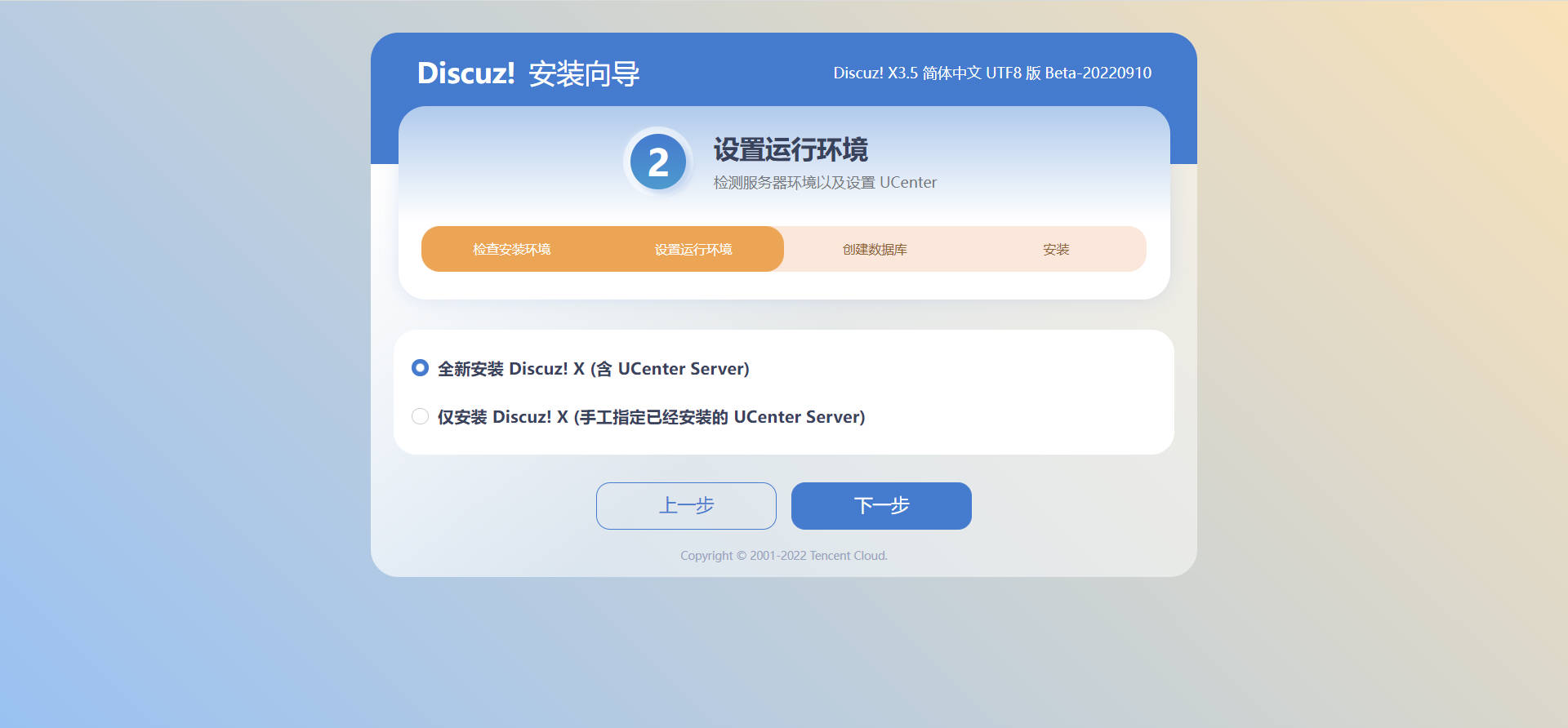Click the version text Discuz! X3.5 Beta-20220910
The height and width of the screenshot is (728, 1568).
992,73
